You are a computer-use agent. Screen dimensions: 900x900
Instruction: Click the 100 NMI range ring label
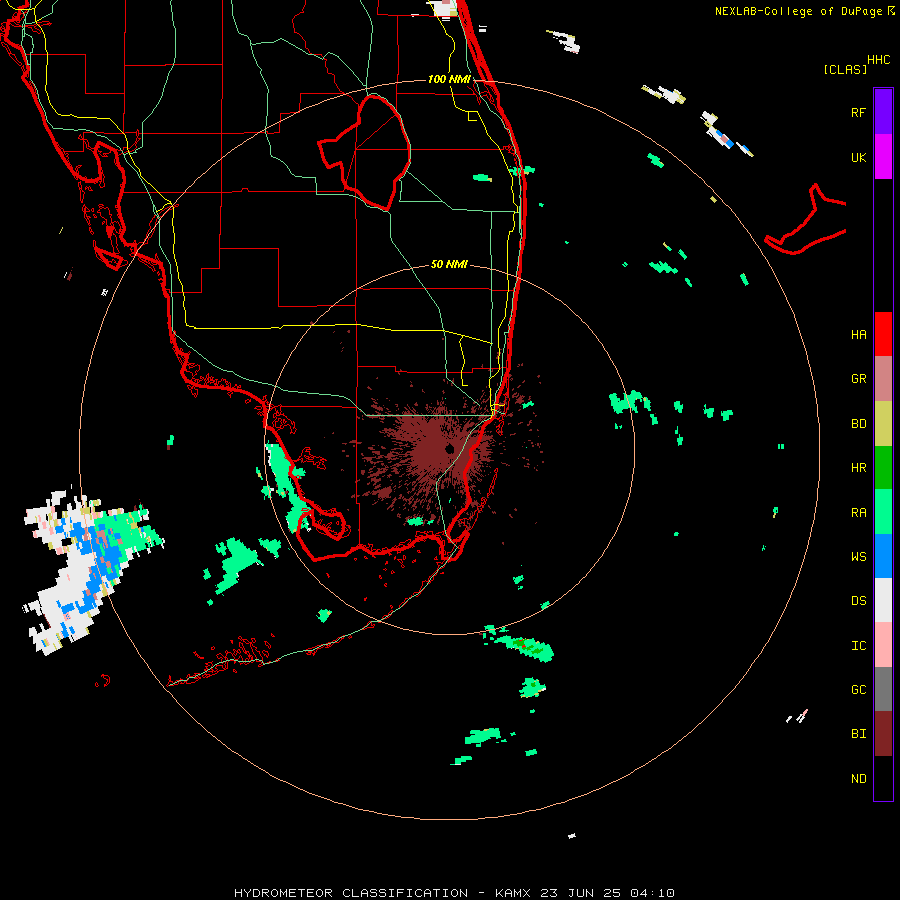click(449, 79)
